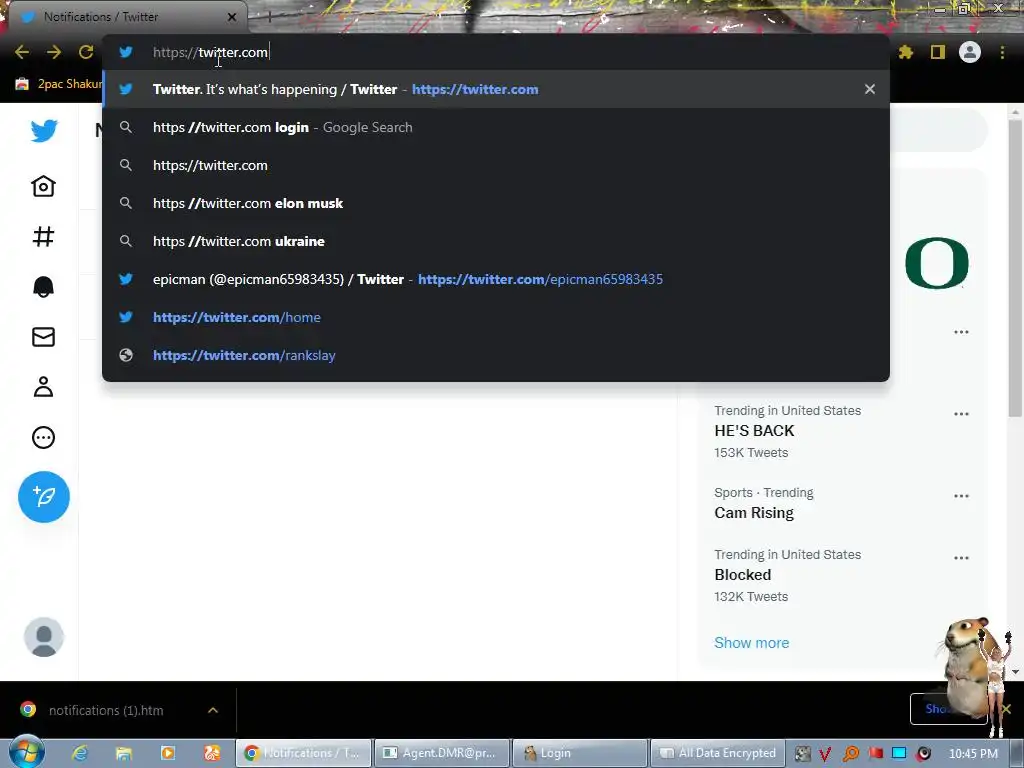Open the Blocked trending topic
1024x768 pixels.
pyautogui.click(x=743, y=575)
